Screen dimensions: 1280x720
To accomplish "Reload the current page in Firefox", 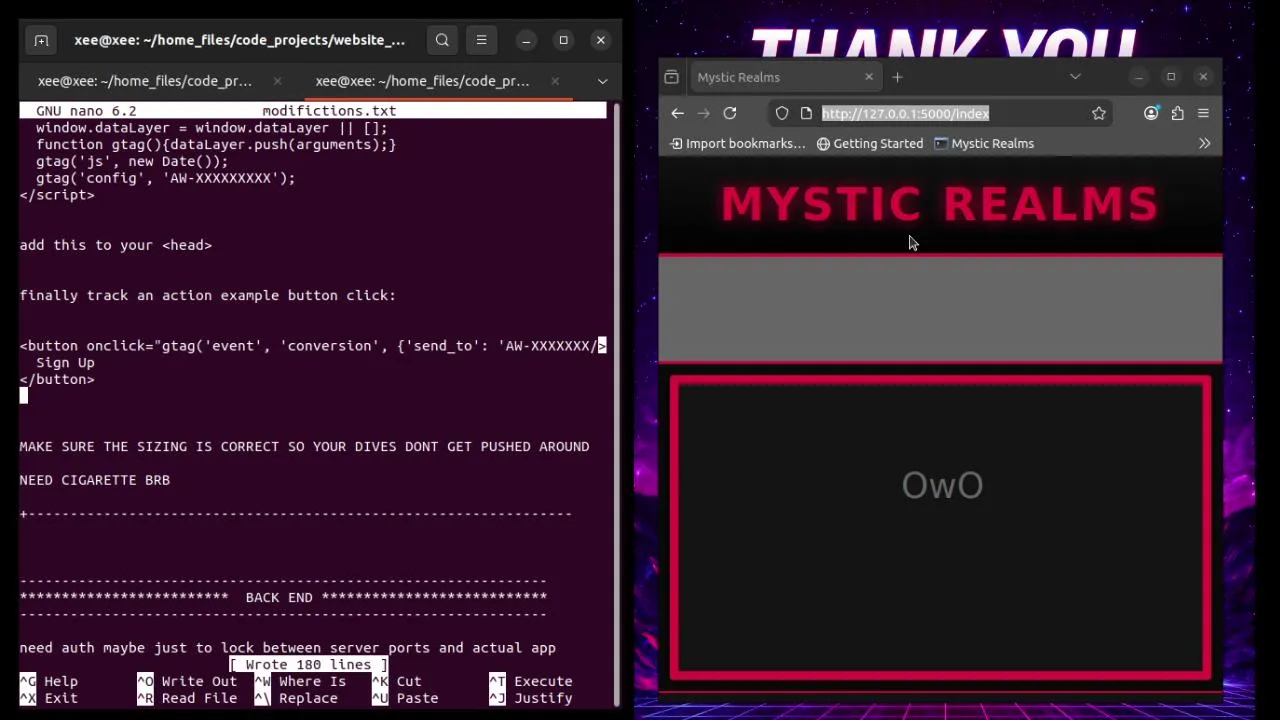I will pos(730,114).
